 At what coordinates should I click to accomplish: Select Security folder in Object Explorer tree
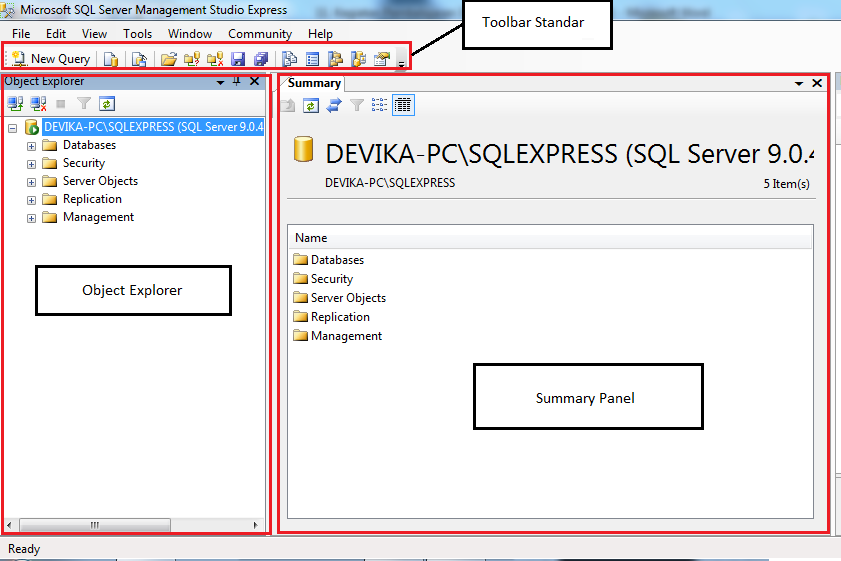click(84, 163)
